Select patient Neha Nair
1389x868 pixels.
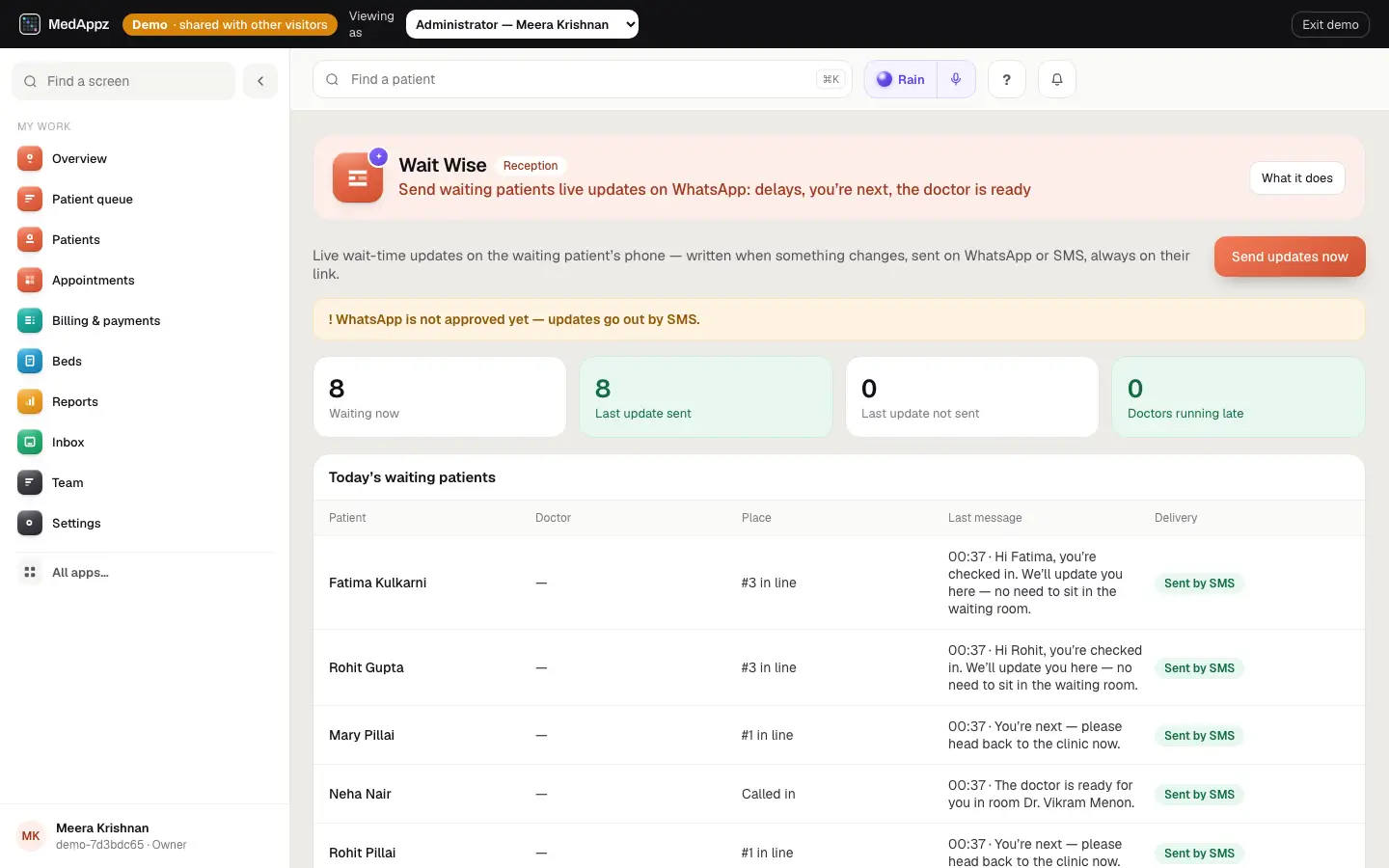tap(360, 794)
